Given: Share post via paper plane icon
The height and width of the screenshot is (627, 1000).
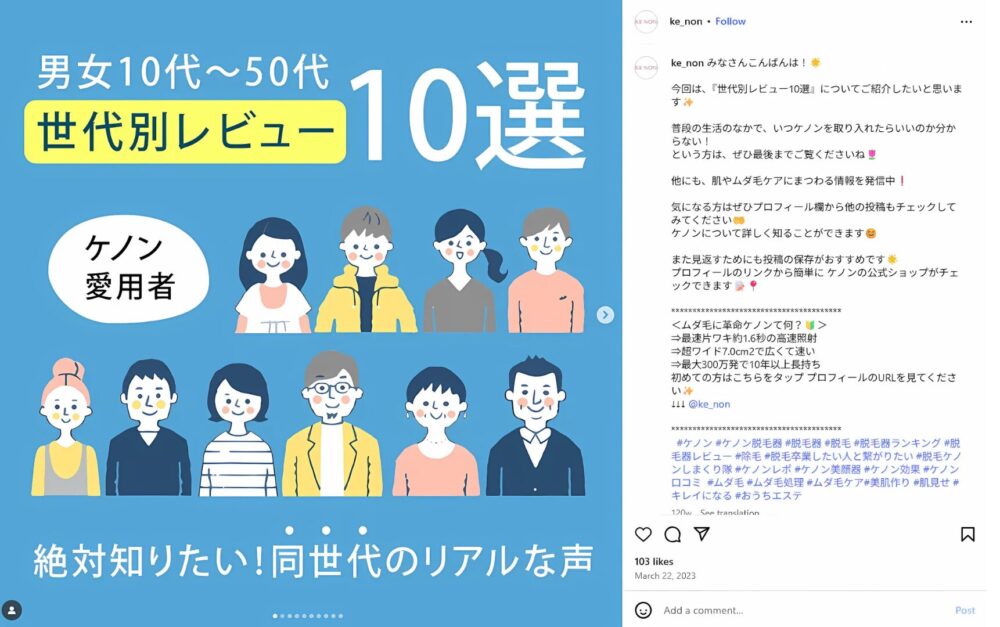Looking at the screenshot, I should coord(702,534).
